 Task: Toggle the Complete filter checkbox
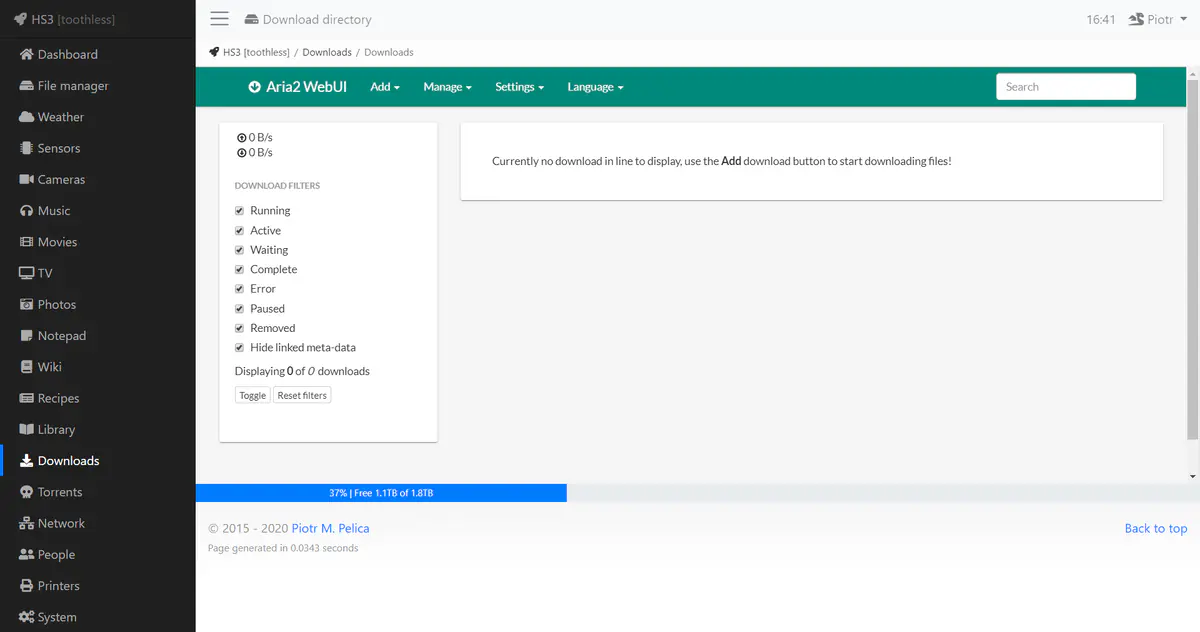pos(240,270)
